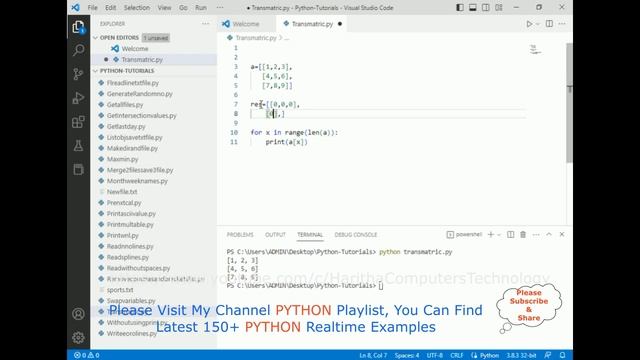Click the editor vertical scrollbar
Image resolution: width=640 pixels, height=360 pixels.
pyautogui.click(x=569, y=104)
